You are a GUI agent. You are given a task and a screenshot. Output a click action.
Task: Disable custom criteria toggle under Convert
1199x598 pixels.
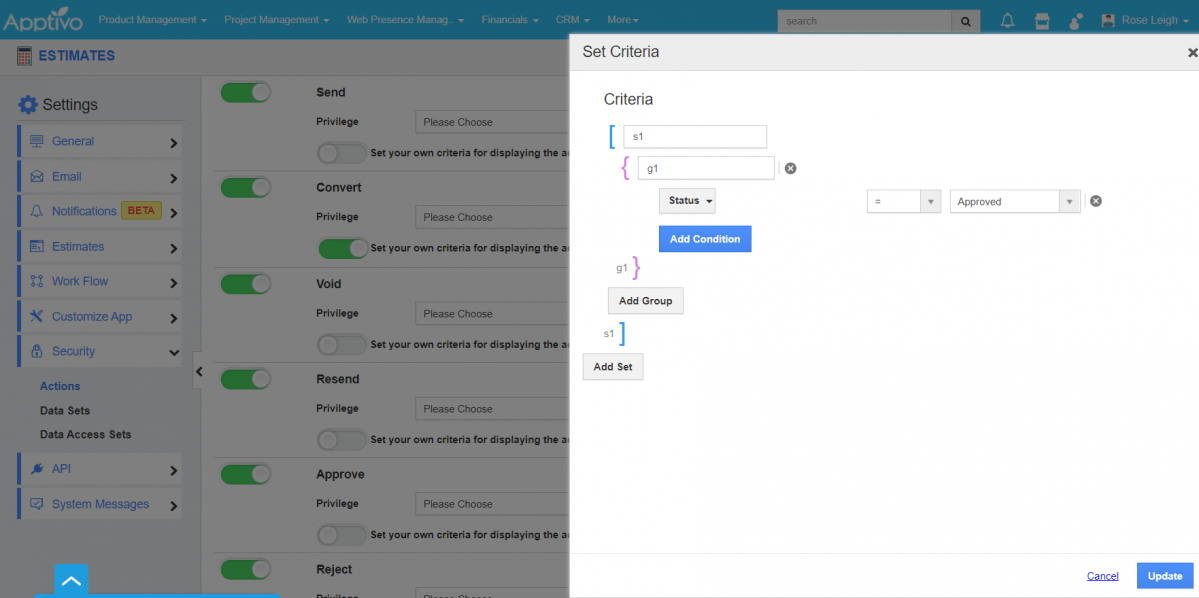[x=342, y=248]
